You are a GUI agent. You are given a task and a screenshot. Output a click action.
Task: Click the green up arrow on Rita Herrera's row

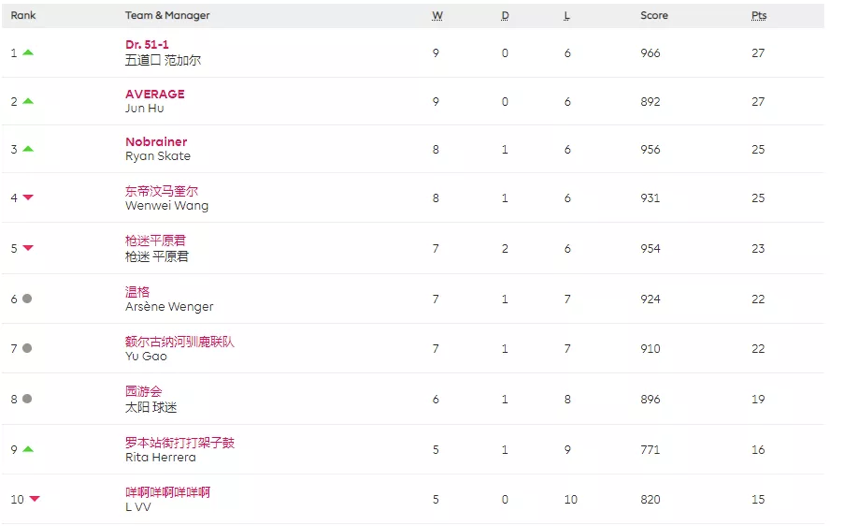click(x=28, y=450)
